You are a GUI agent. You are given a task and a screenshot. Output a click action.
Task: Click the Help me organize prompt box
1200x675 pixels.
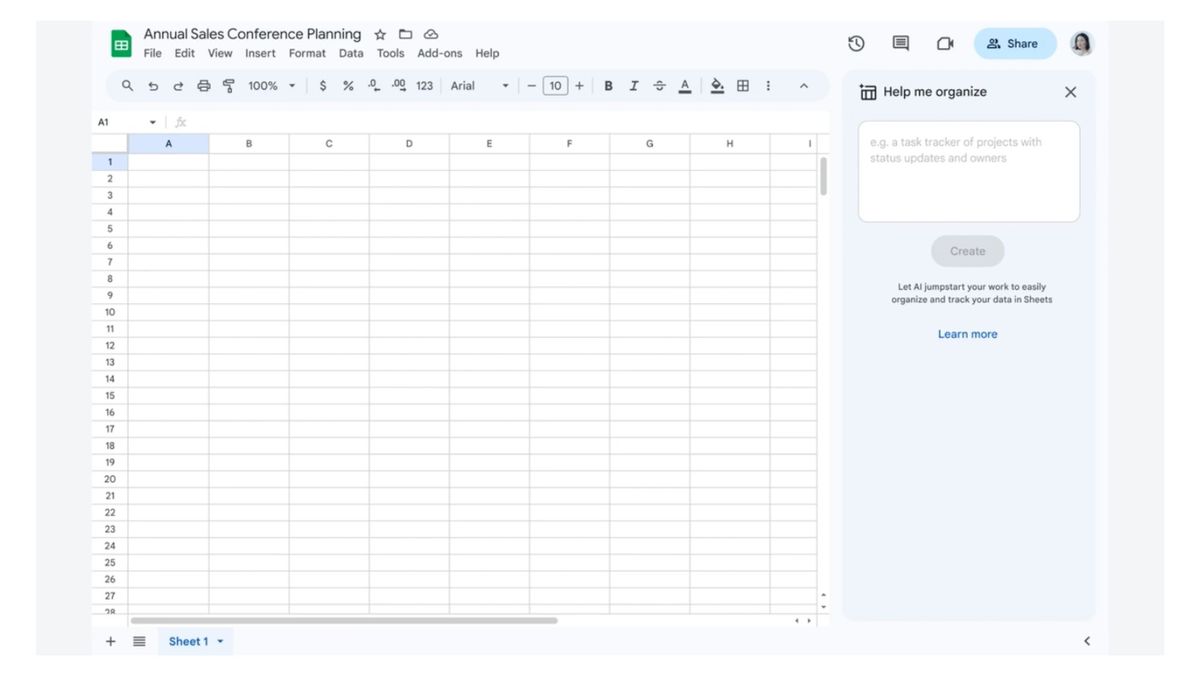coord(969,171)
